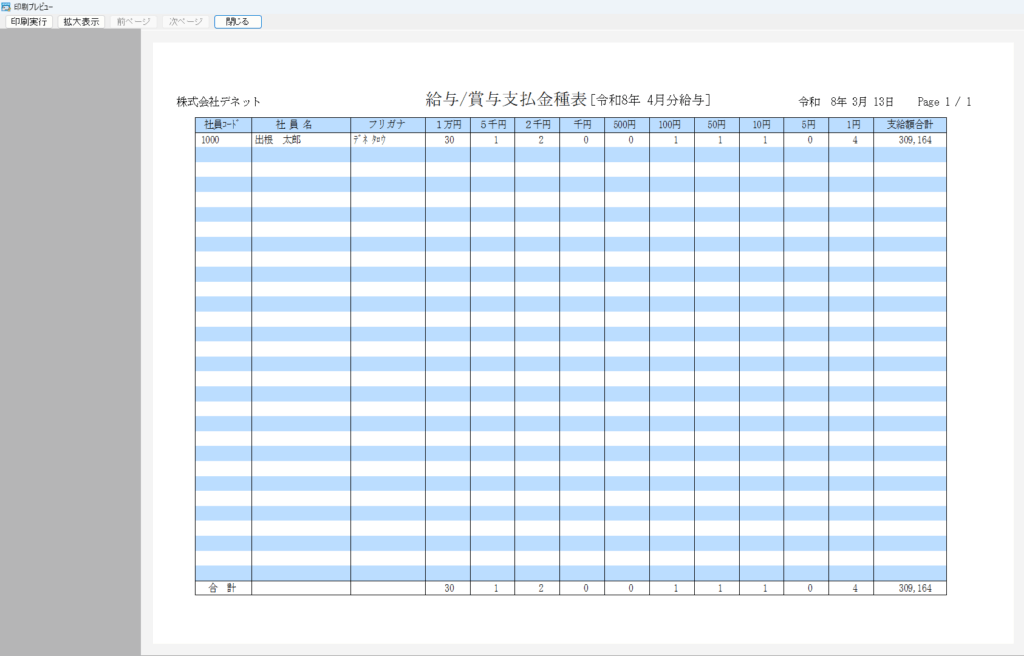Click the 印刷実行 print button
The width and height of the screenshot is (1024, 656).
29,21
